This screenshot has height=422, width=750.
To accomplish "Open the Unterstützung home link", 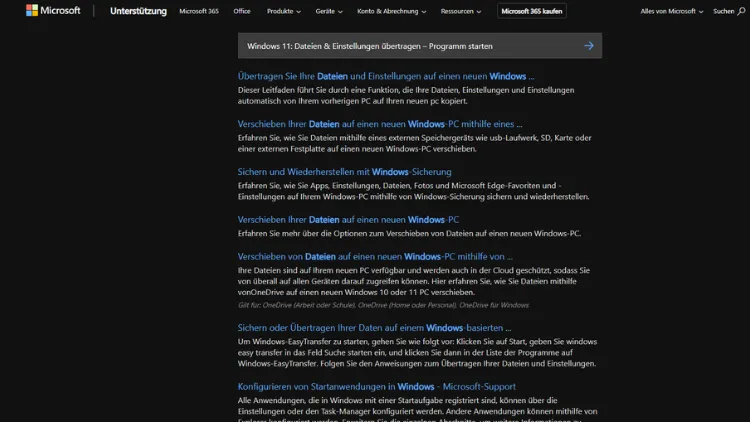I will click(138, 11).
